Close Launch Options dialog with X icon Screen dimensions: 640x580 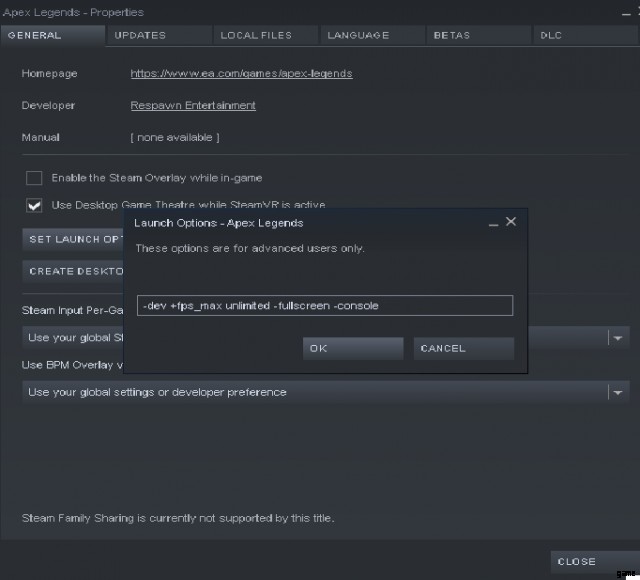click(x=511, y=222)
